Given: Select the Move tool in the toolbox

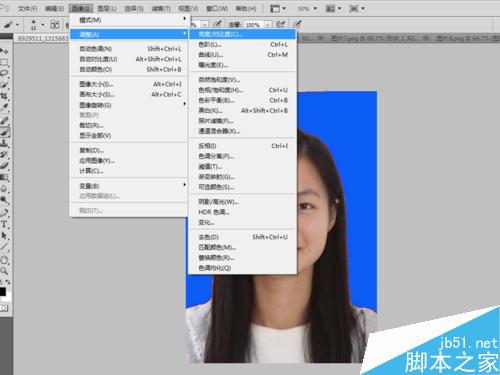Looking at the screenshot, I should [x=4, y=51].
